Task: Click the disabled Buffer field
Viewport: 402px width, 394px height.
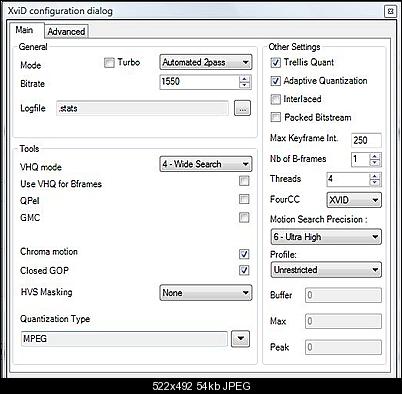Action: click(343, 295)
